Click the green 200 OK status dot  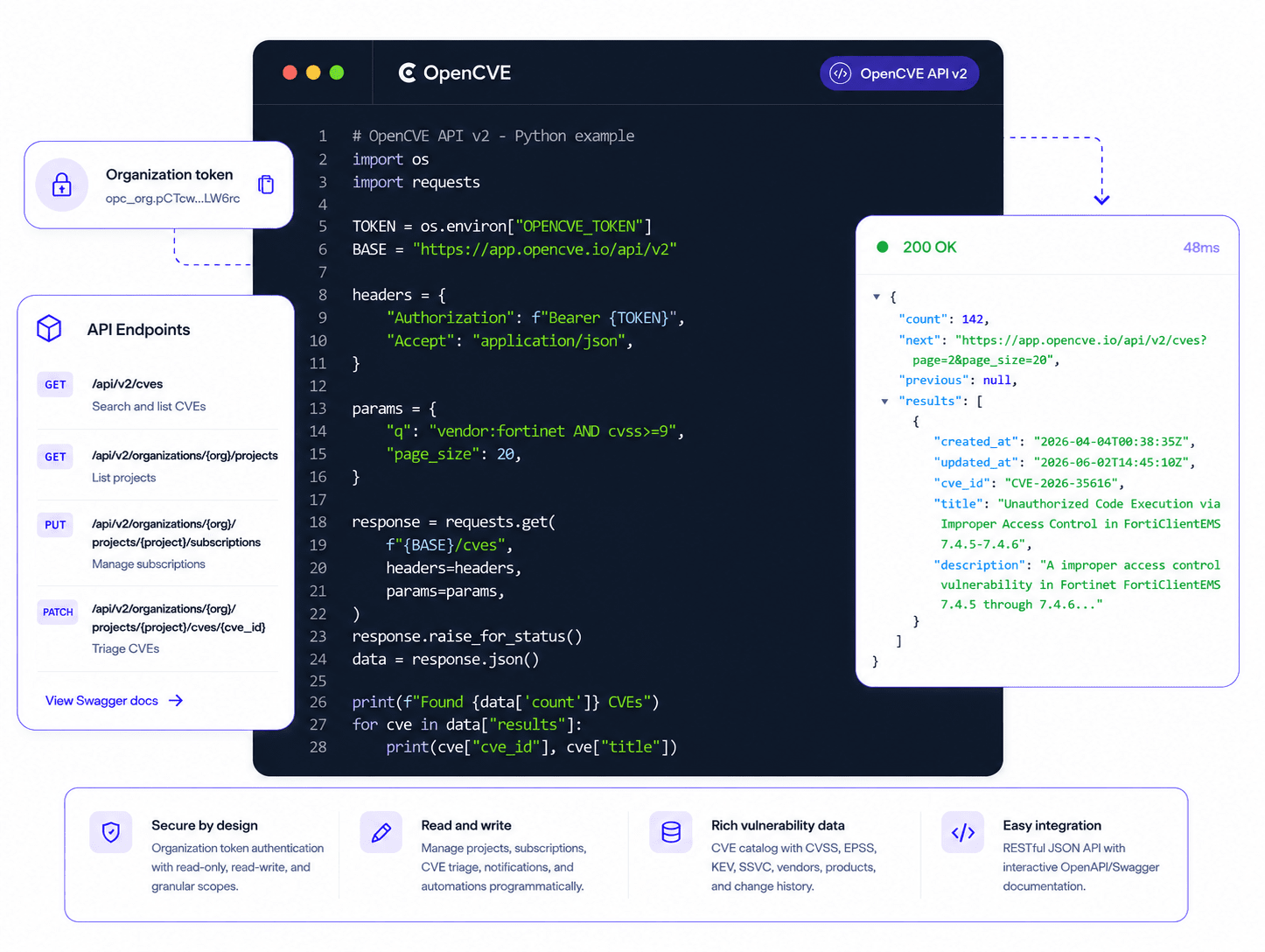(x=883, y=247)
